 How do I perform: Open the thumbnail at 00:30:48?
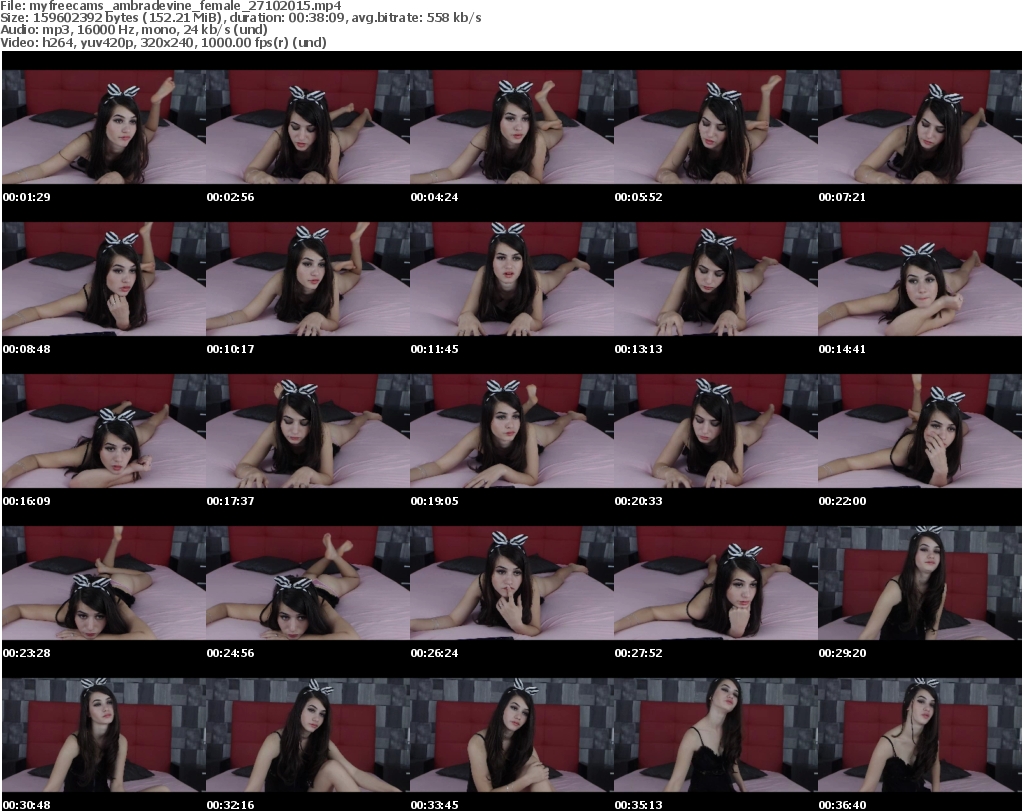(104, 735)
